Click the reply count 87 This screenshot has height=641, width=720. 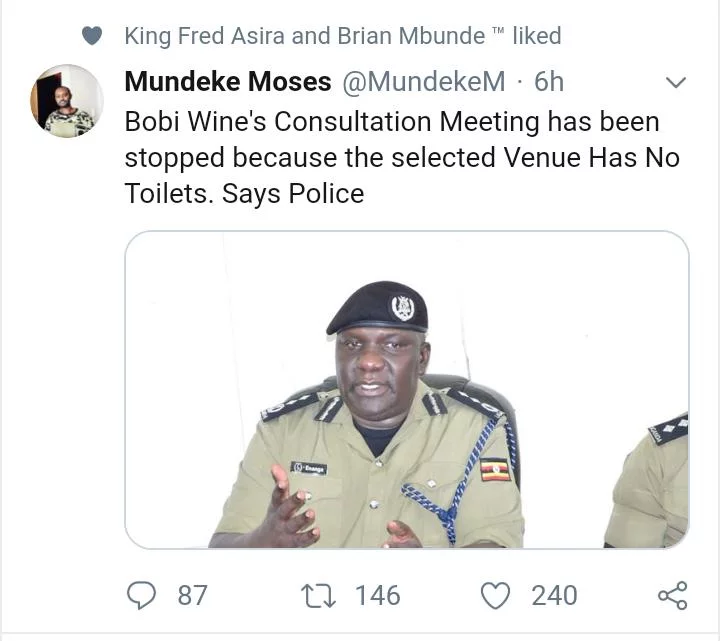click(x=192, y=596)
